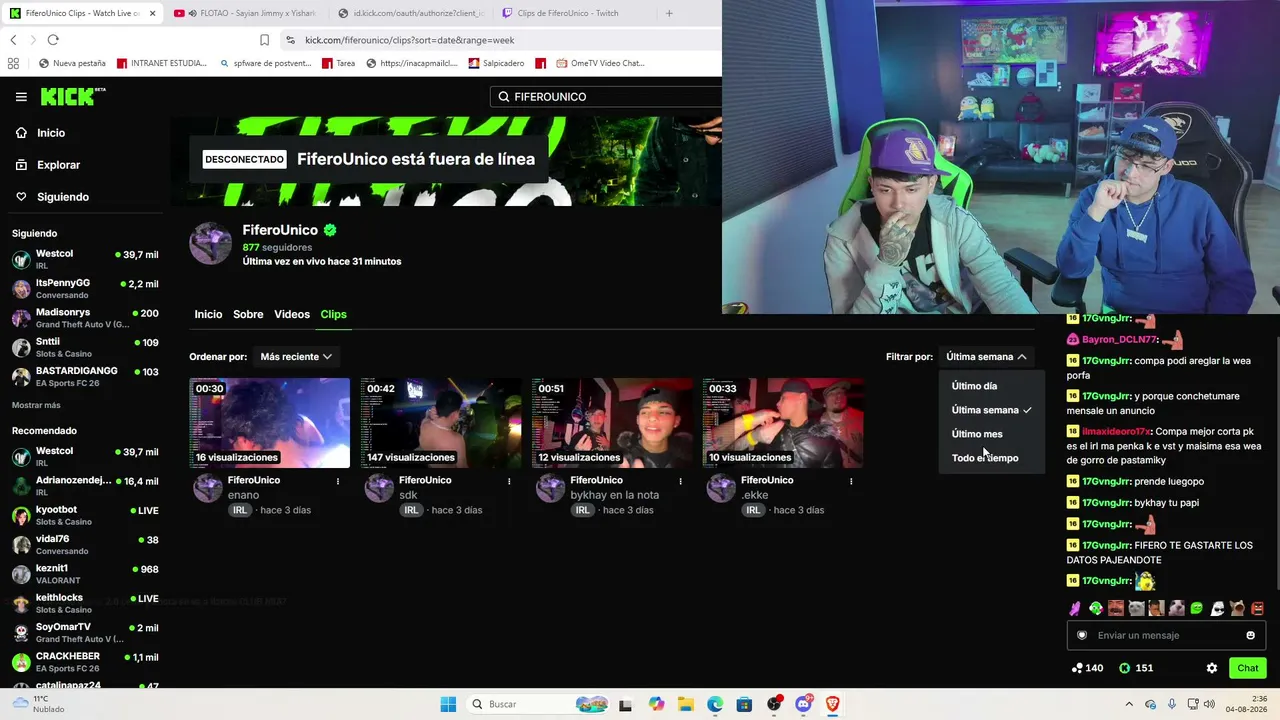Open options for 'bykhay en la nota' clip
The height and width of the screenshot is (720, 1280).
tap(680, 481)
